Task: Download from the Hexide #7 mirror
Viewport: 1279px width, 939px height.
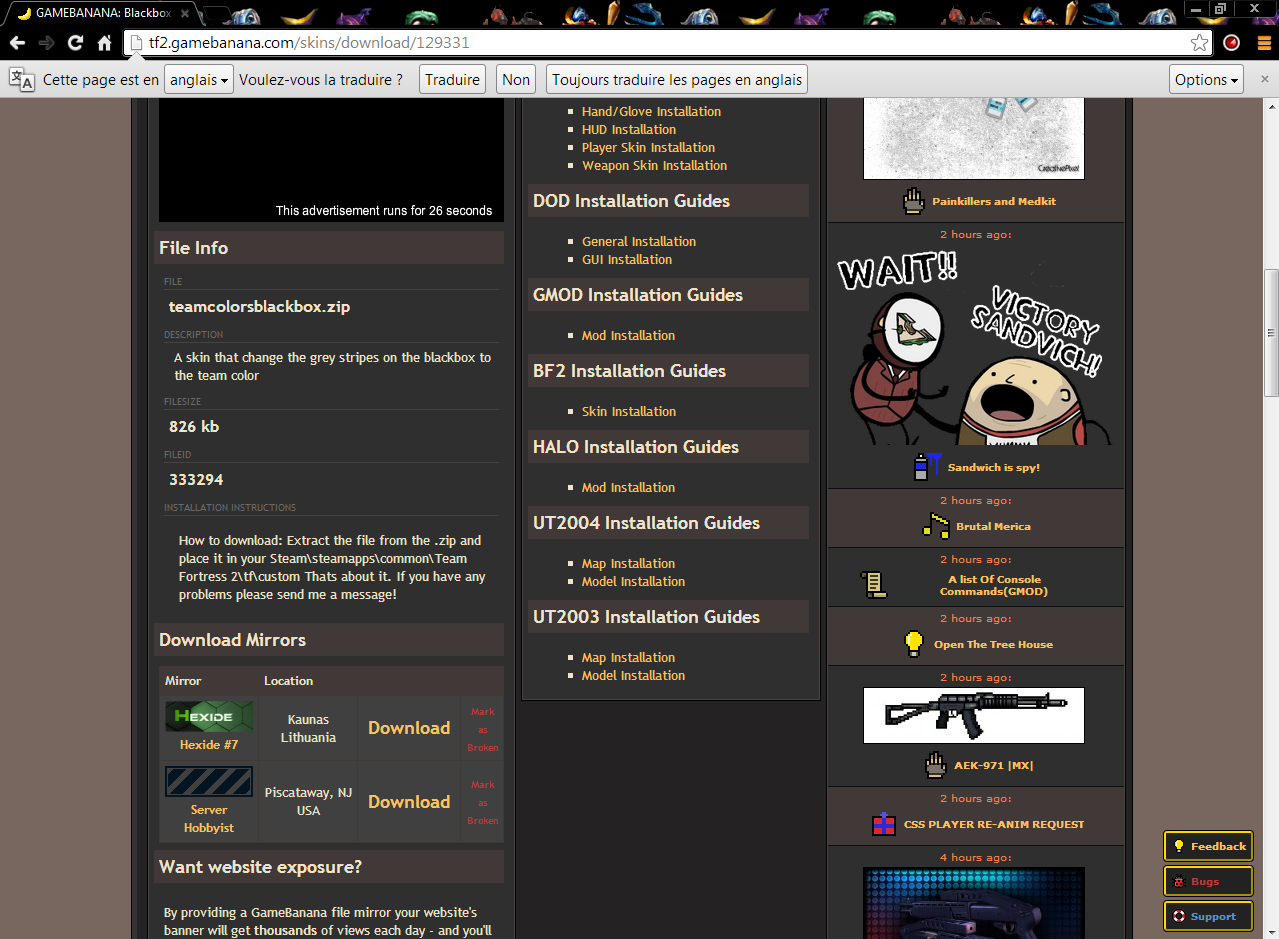Action: click(x=409, y=728)
